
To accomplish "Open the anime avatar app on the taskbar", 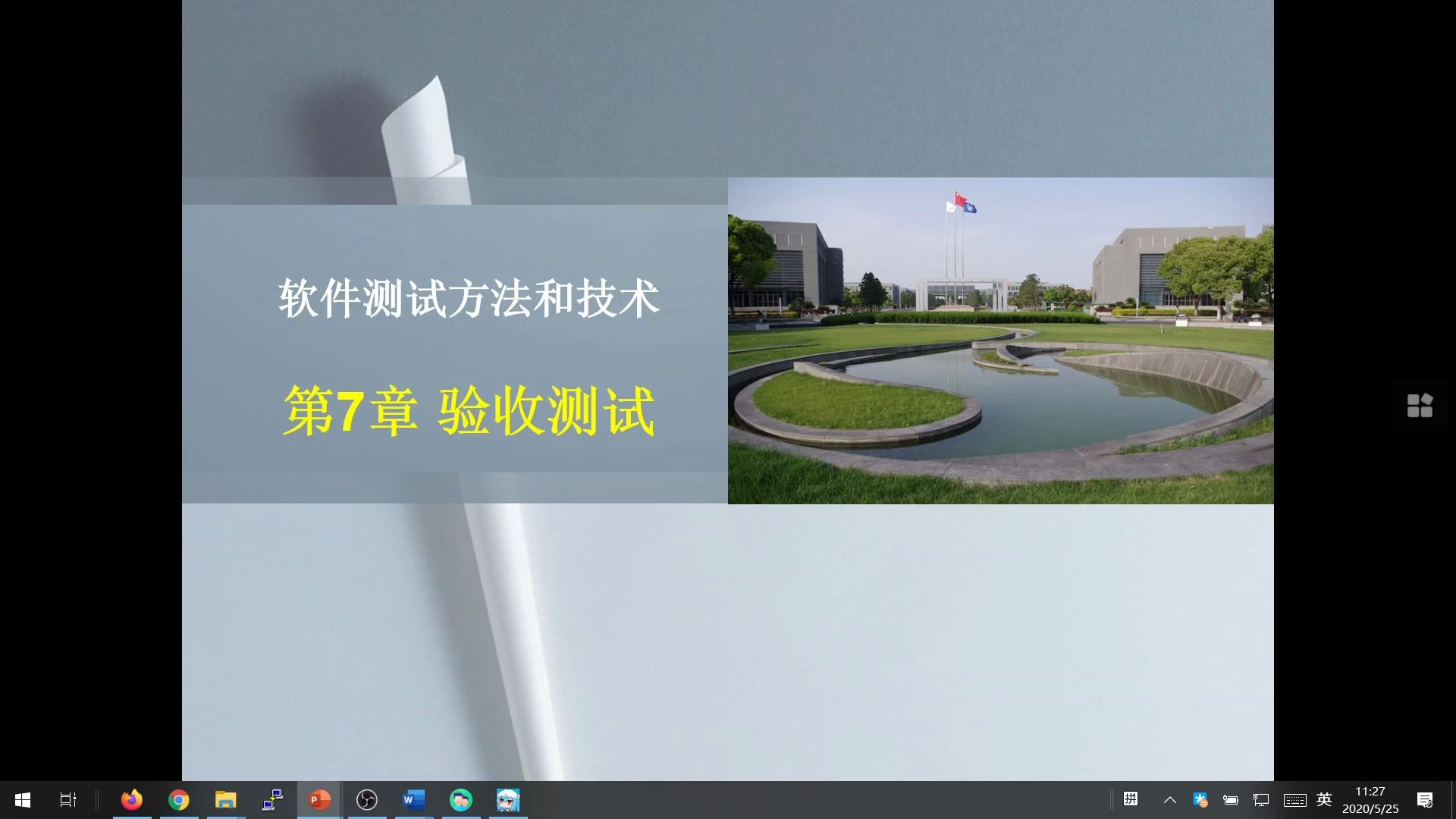I will coord(508,800).
